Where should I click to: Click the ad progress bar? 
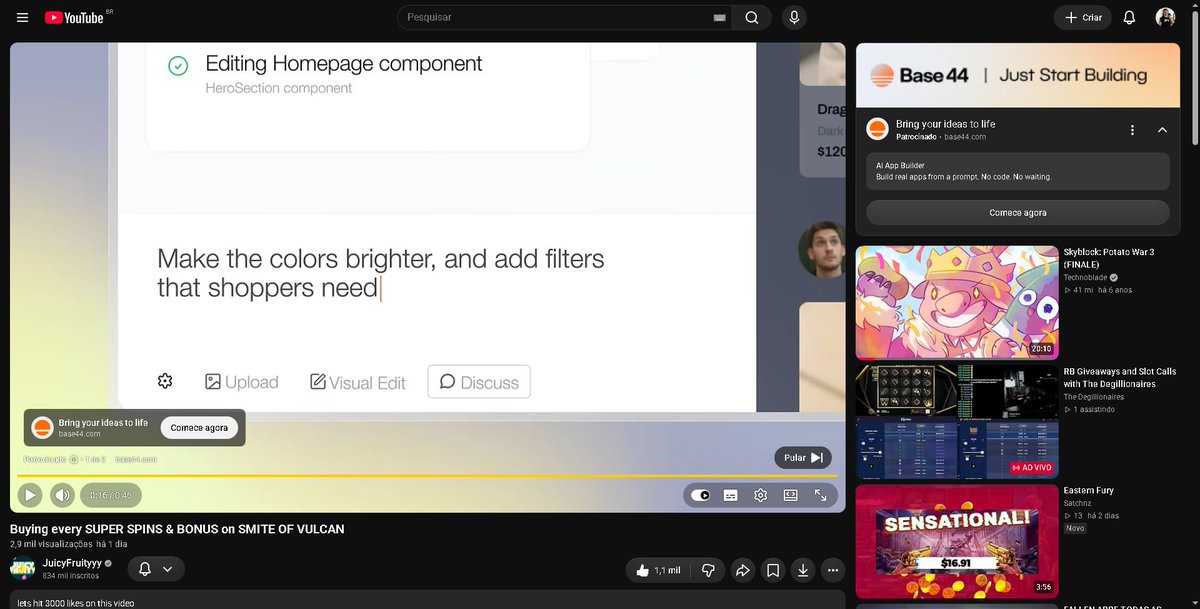tap(427, 475)
